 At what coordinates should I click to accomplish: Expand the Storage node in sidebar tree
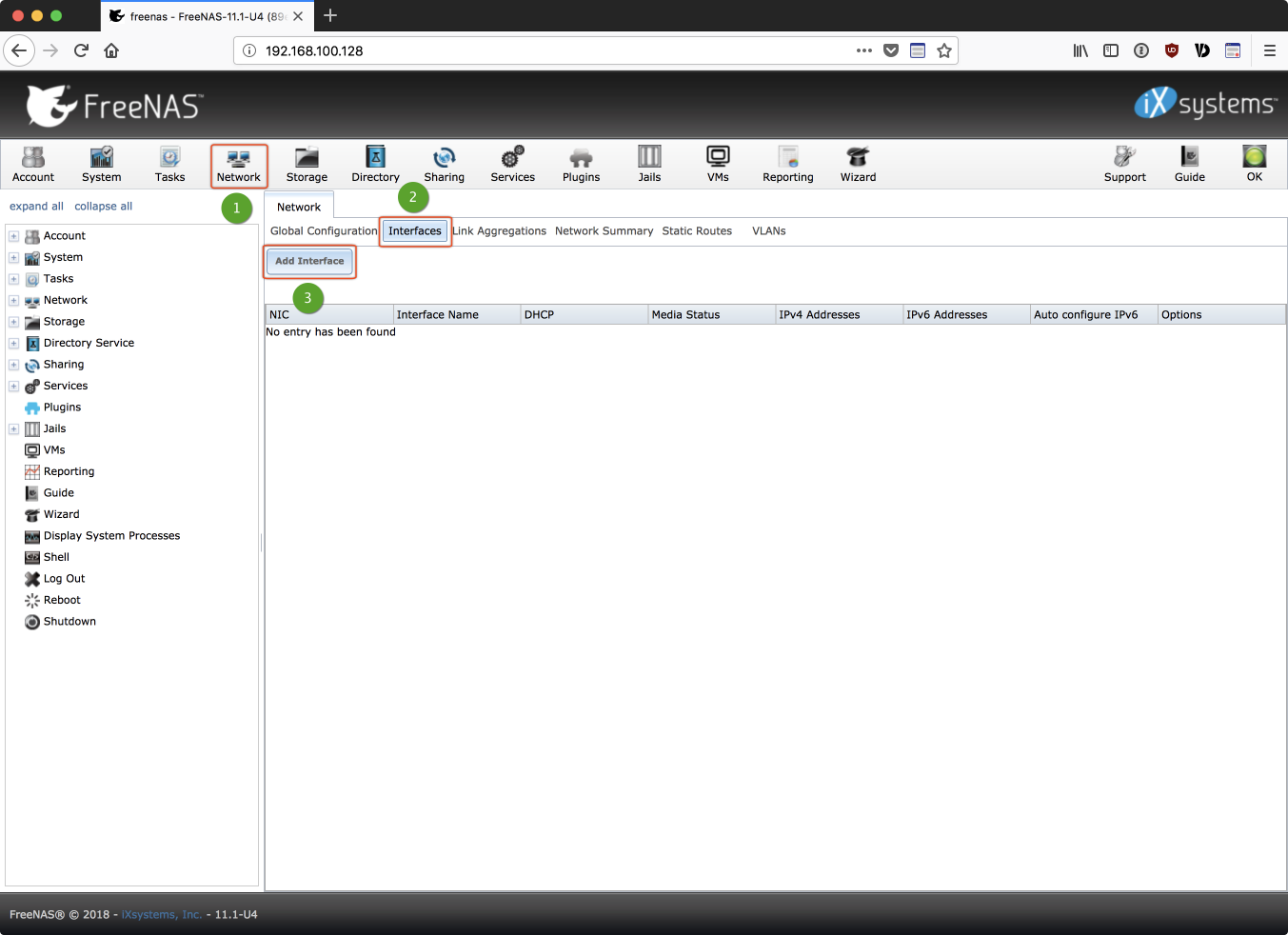click(x=14, y=322)
